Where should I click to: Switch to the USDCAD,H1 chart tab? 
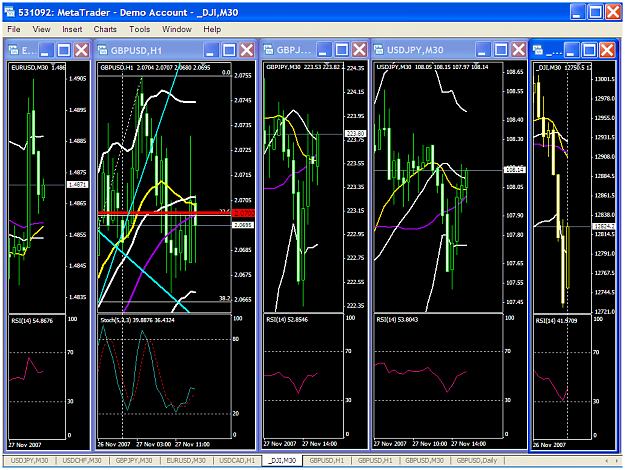237,460
